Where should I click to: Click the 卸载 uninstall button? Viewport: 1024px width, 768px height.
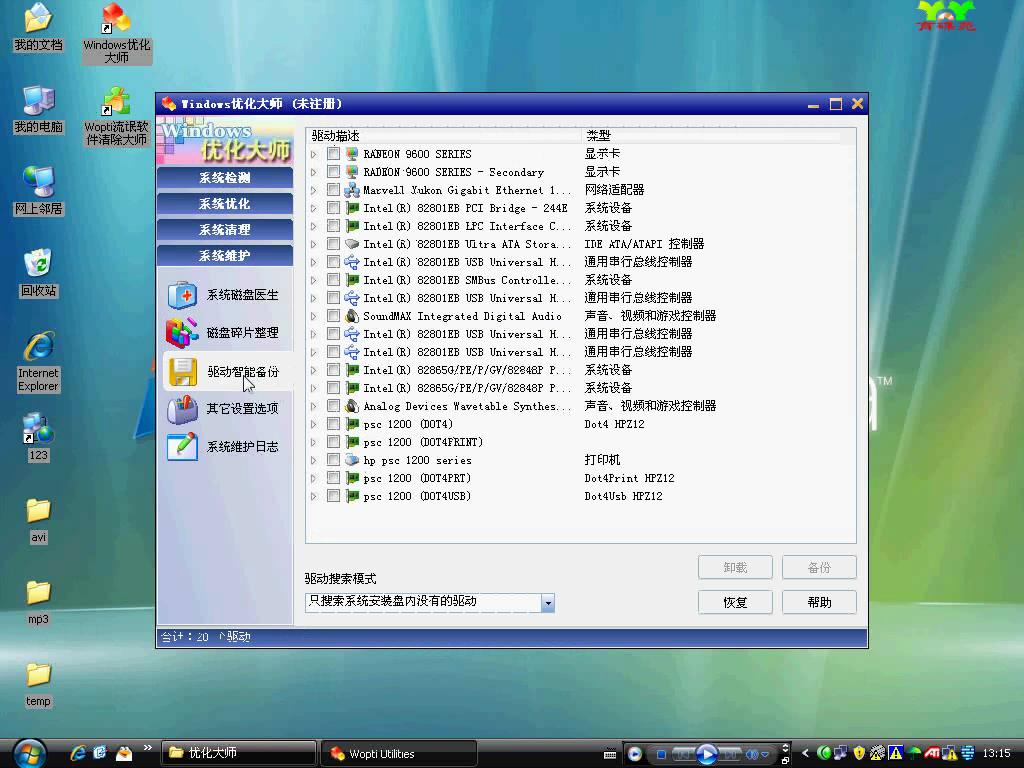point(735,568)
